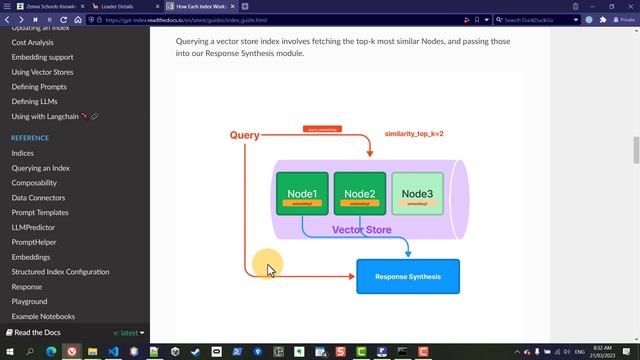640x360 pixels.
Task: Open Example Notebooks sidebar link
Action: 43,316
